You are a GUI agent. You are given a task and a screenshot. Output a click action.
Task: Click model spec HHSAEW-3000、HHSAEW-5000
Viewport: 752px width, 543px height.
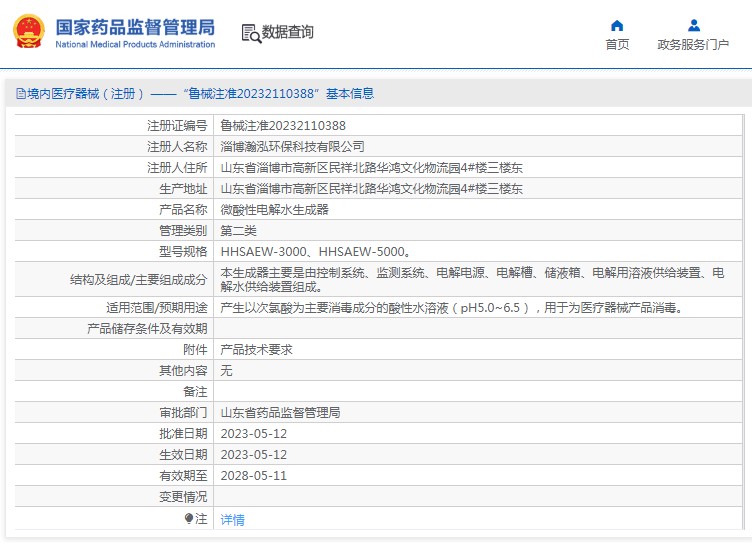[x=316, y=252]
